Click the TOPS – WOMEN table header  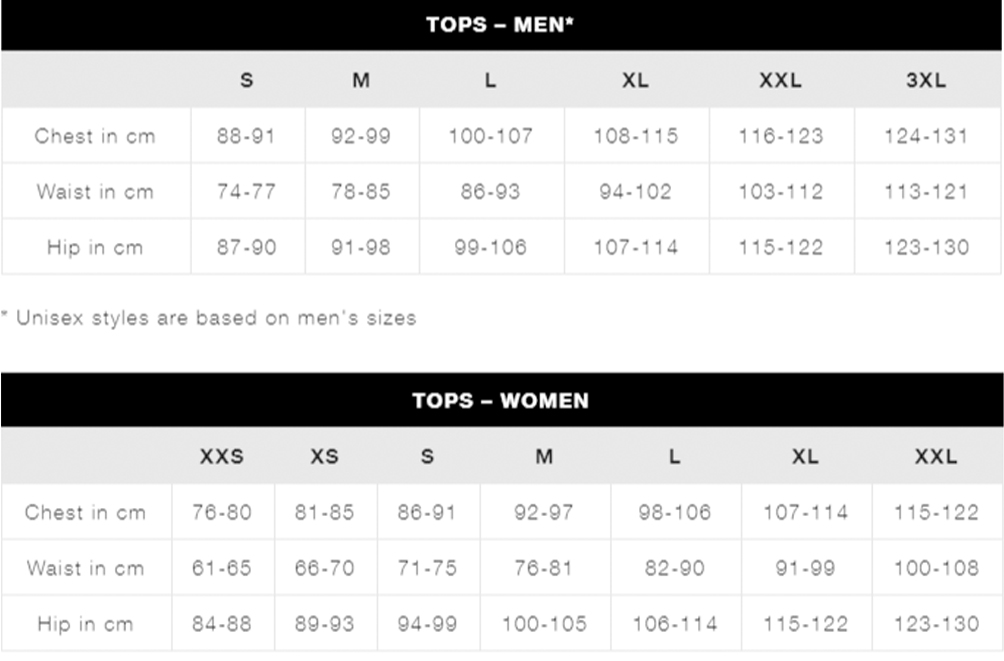coord(500,401)
